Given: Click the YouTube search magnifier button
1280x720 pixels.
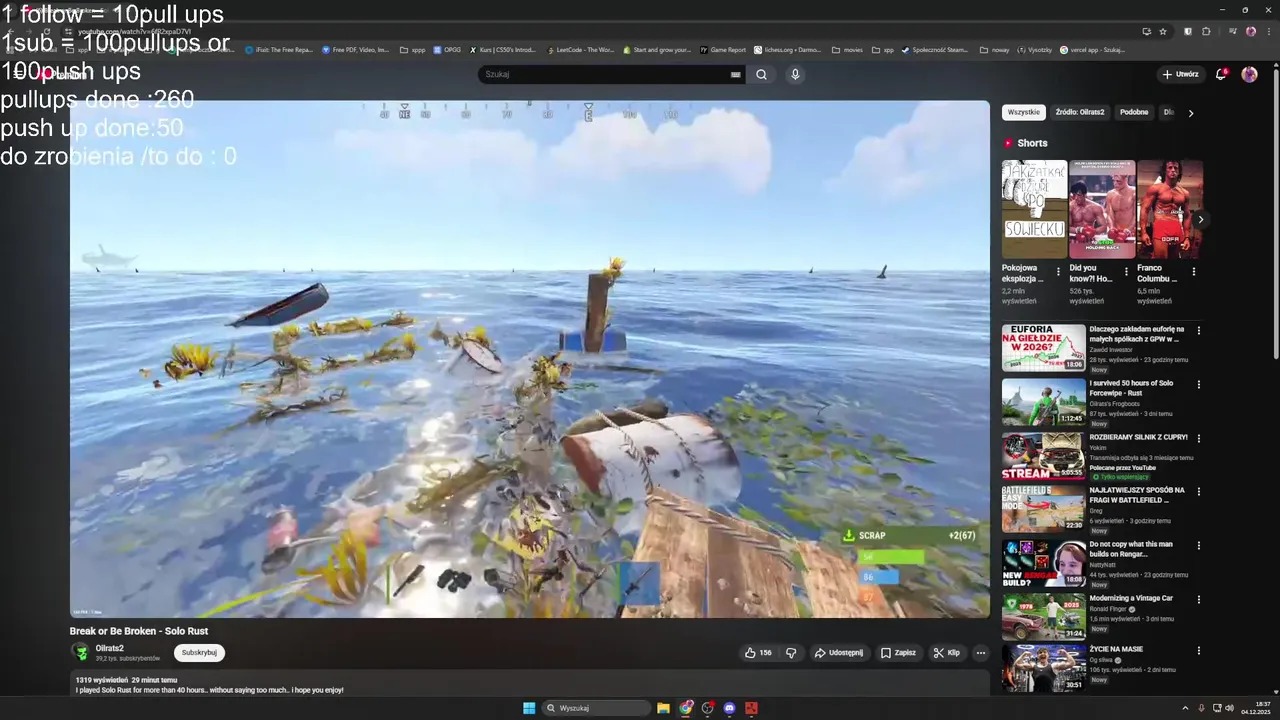Looking at the screenshot, I should tap(761, 74).
